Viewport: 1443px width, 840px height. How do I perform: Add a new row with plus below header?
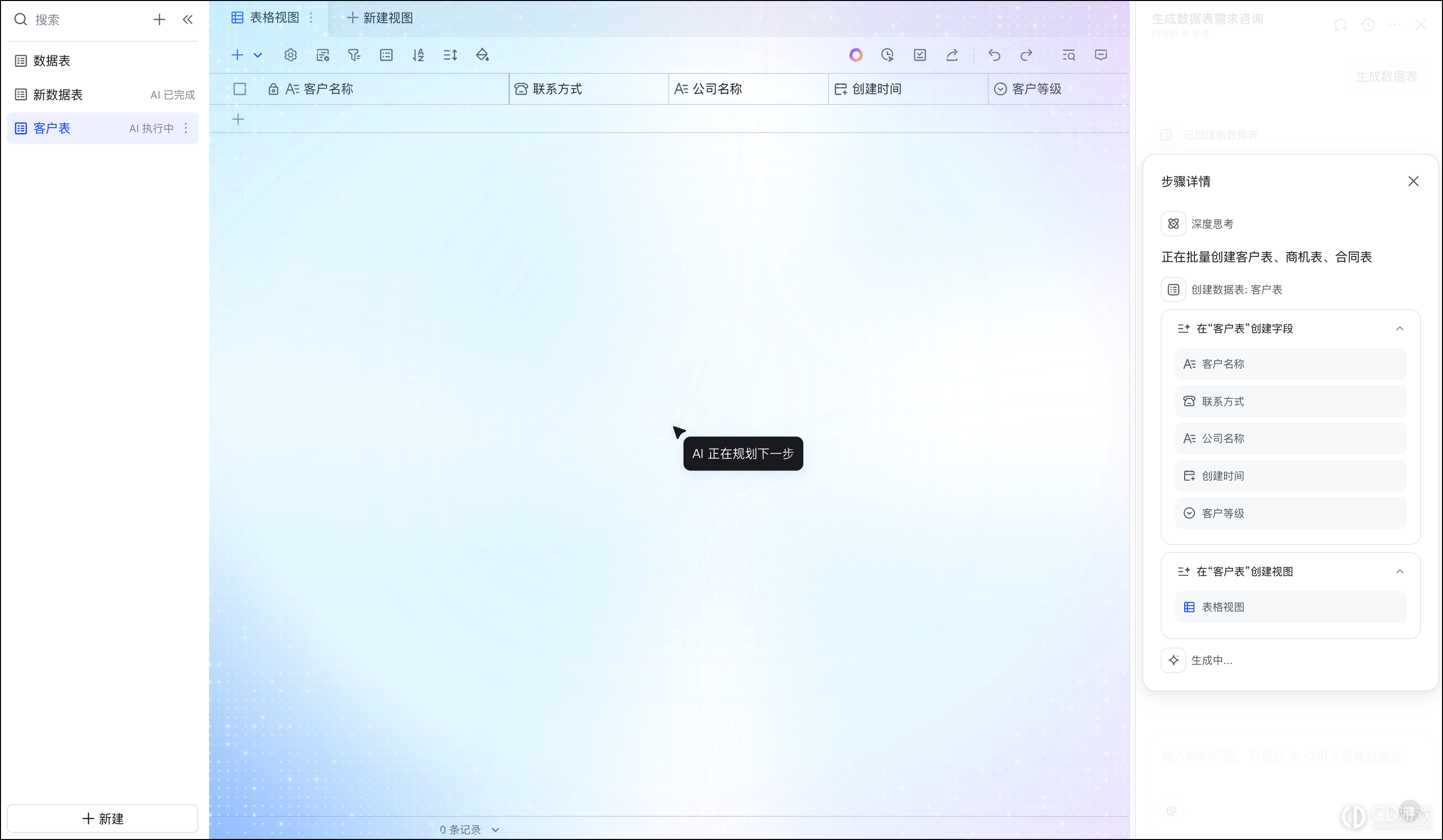(238, 119)
